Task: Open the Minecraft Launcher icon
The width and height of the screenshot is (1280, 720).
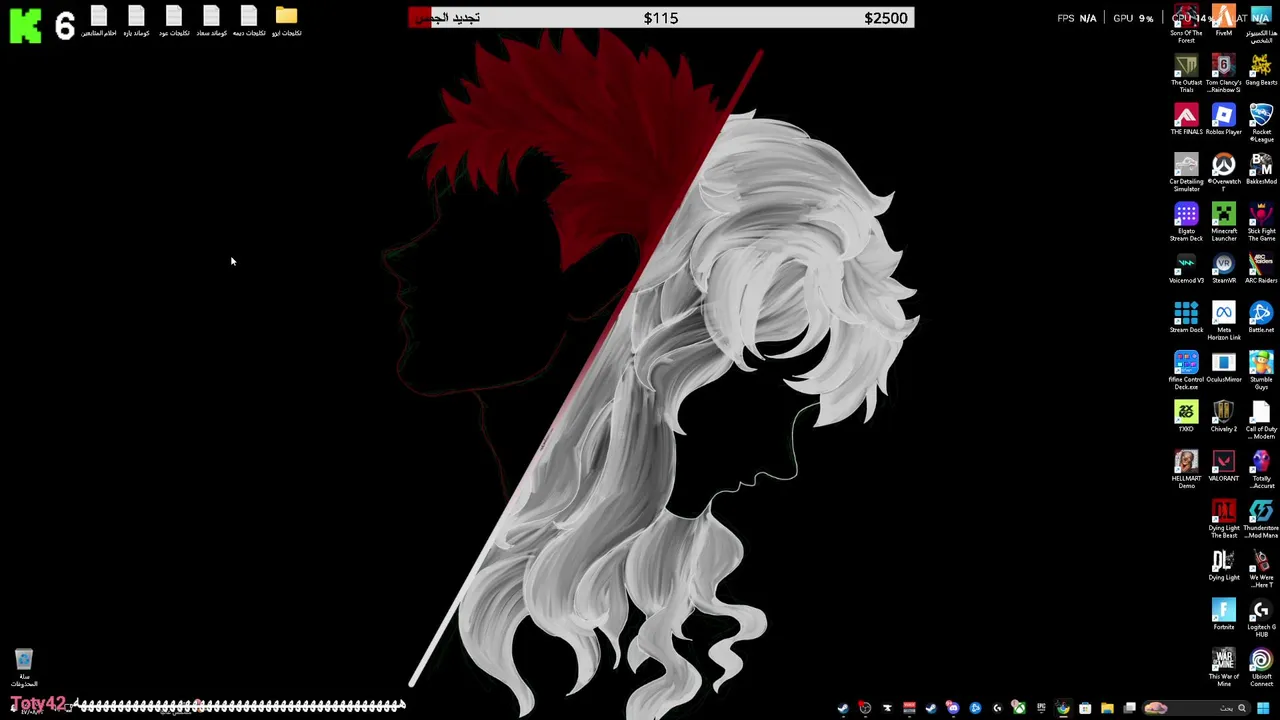Action: pos(1223,222)
